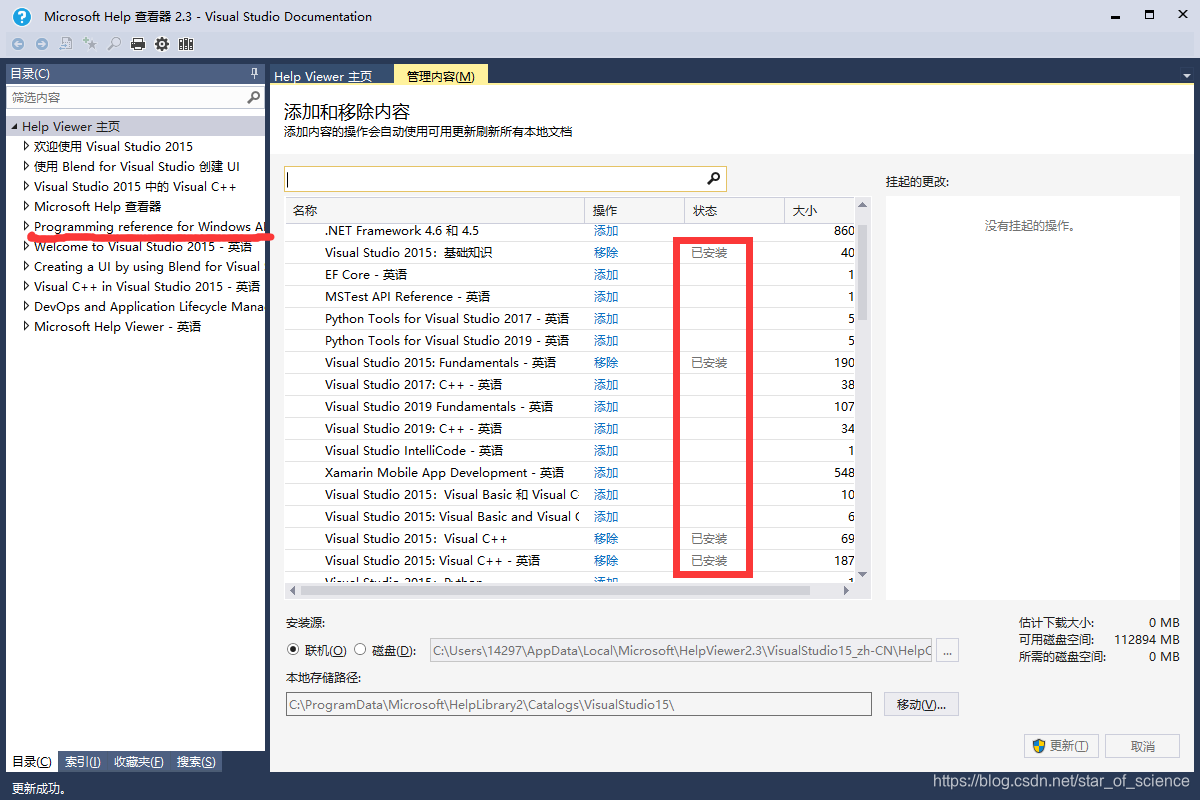Image resolution: width=1200 pixels, height=800 pixels.
Task: Select the Visual Studio 2019: C++ - 英语 row
Action: pos(570,428)
